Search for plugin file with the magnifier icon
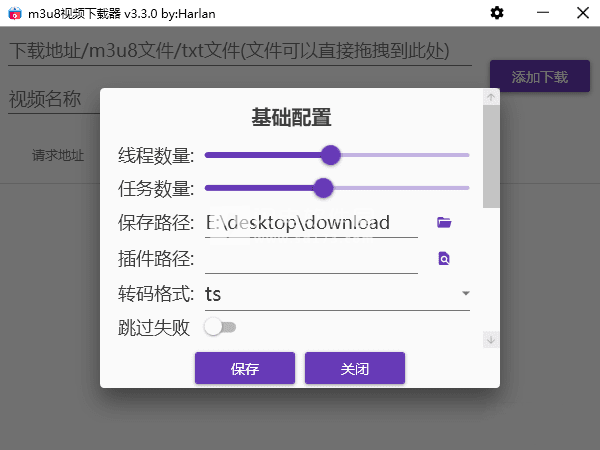The image size is (600, 450). (444, 259)
